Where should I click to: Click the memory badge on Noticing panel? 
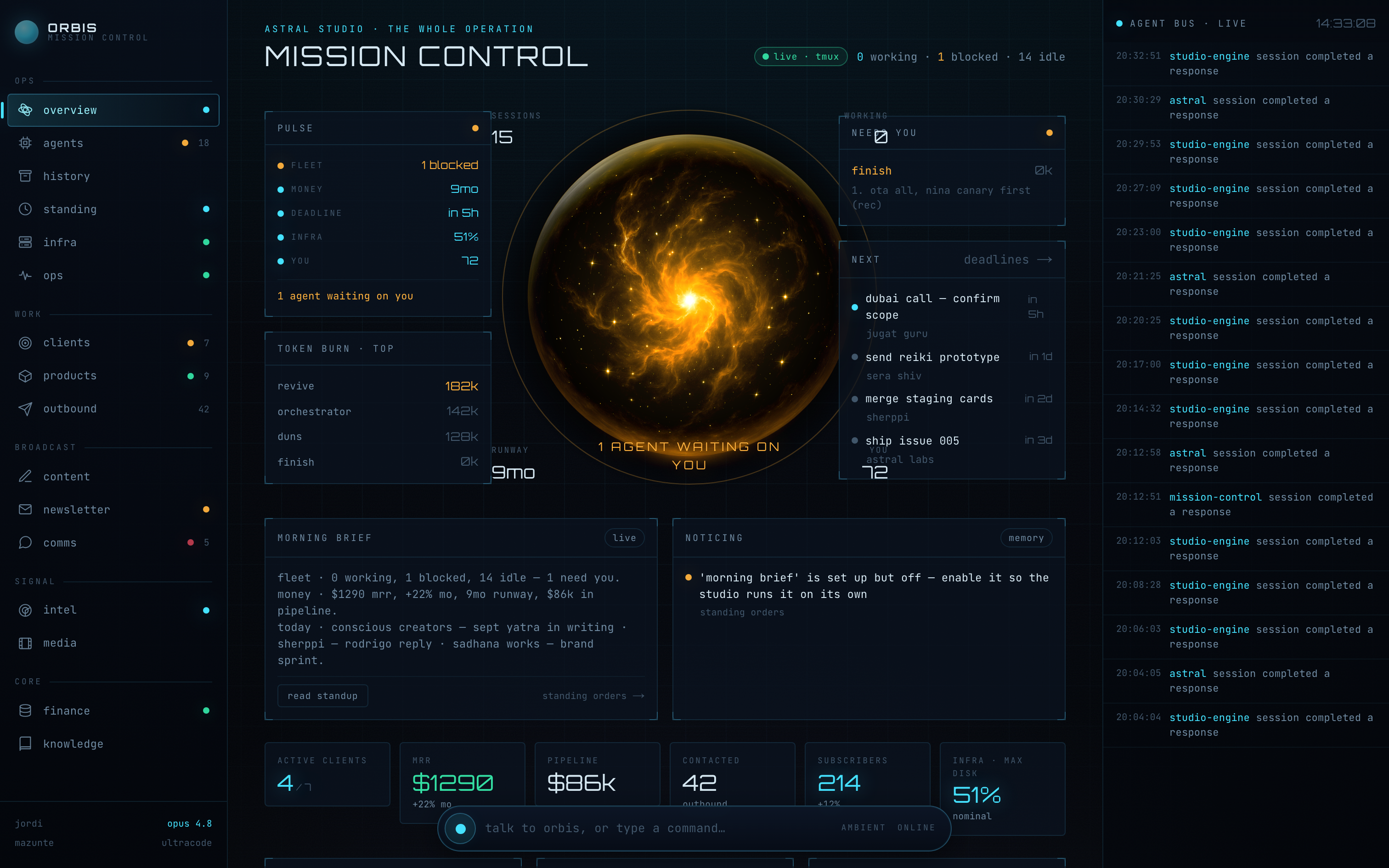click(1026, 538)
